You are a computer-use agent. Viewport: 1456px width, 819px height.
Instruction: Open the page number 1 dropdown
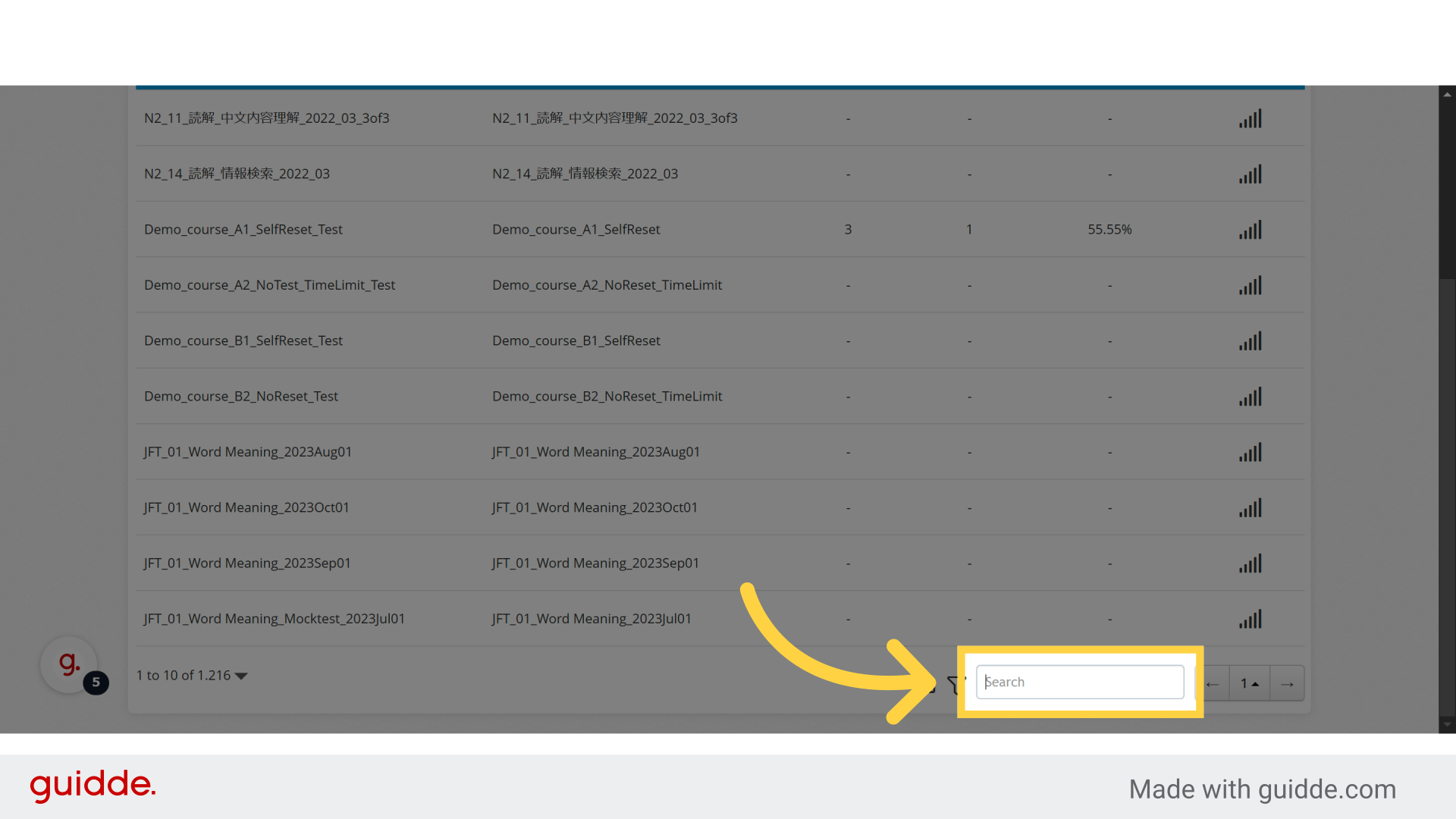[x=1249, y=683]
